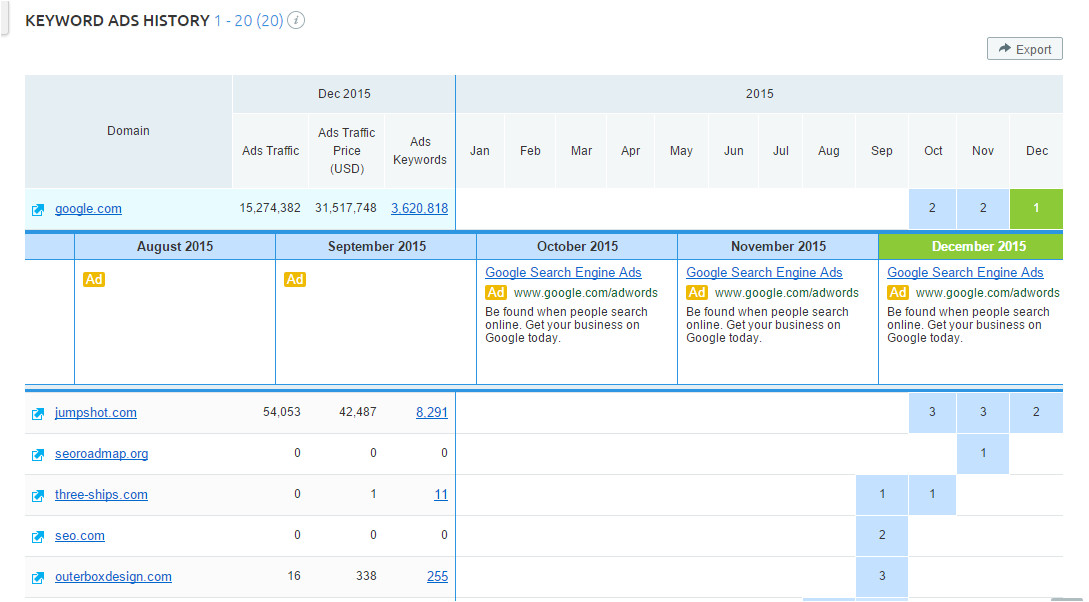Open the 3,620,818 ads keywords link
Screen dimensions: 1089x602
pyautogui.click(x=419, y=209)
